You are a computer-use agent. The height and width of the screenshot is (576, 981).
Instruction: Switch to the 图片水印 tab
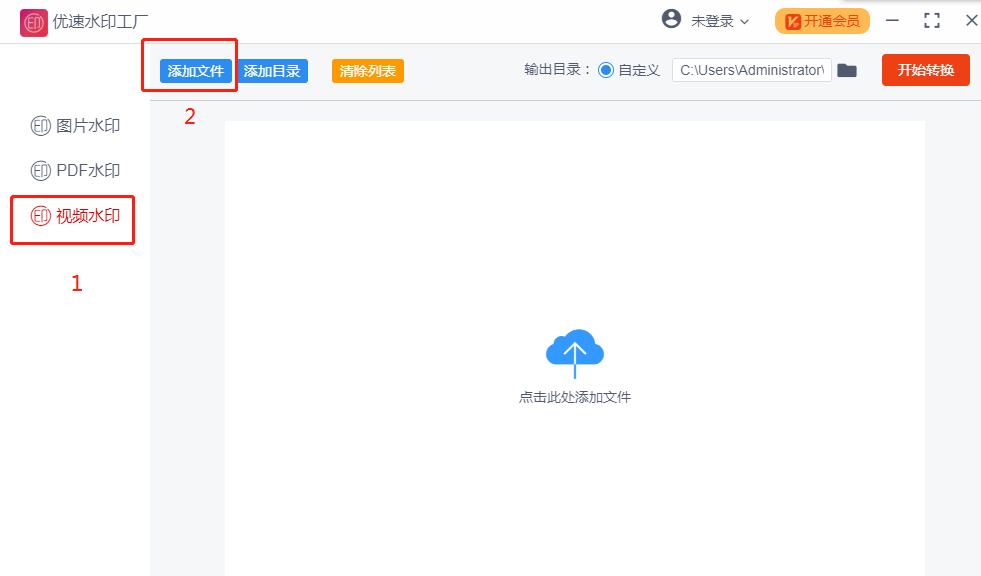click(76, 126)
